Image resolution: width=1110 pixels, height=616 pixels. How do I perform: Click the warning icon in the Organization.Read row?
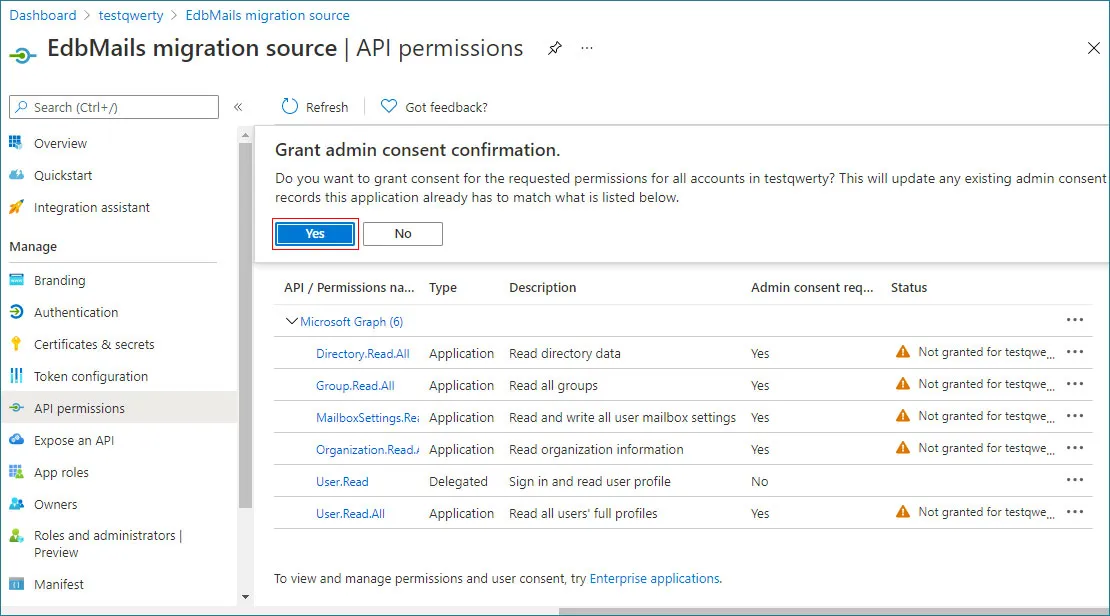pos(903,447)
